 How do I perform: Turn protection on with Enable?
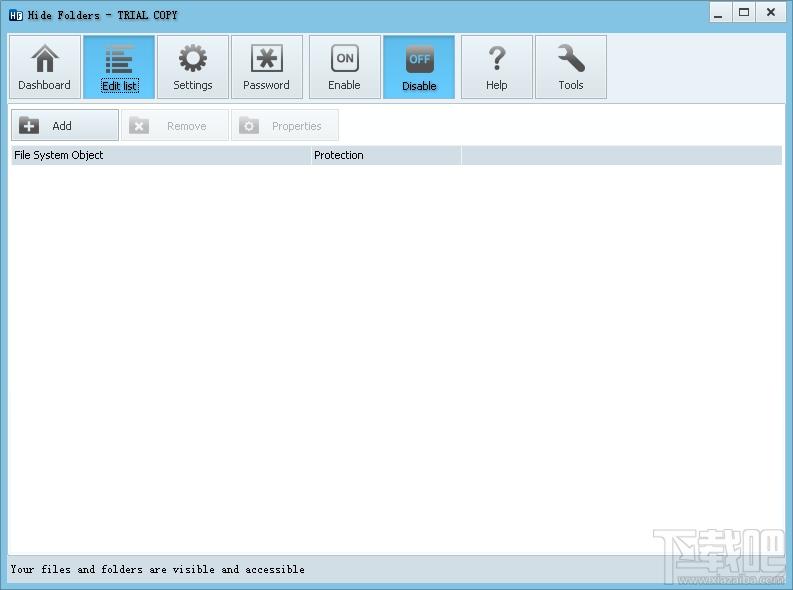(x=344, y=67)
